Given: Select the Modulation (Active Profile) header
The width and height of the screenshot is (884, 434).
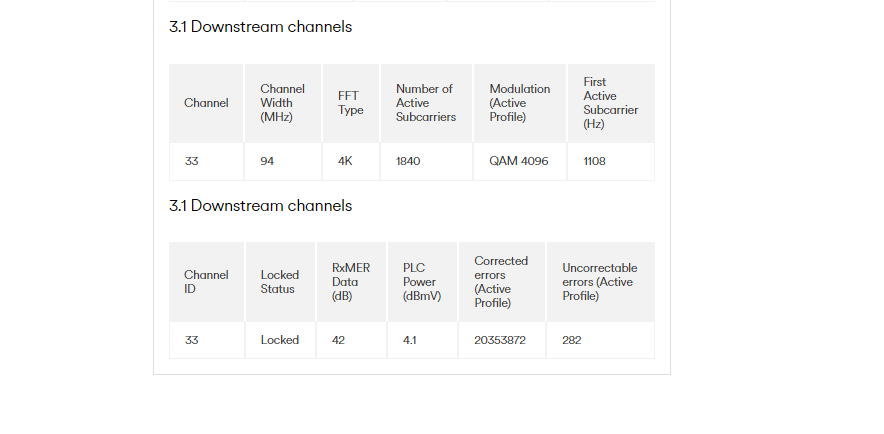Looking at the screenshot, I should (520, 103).
